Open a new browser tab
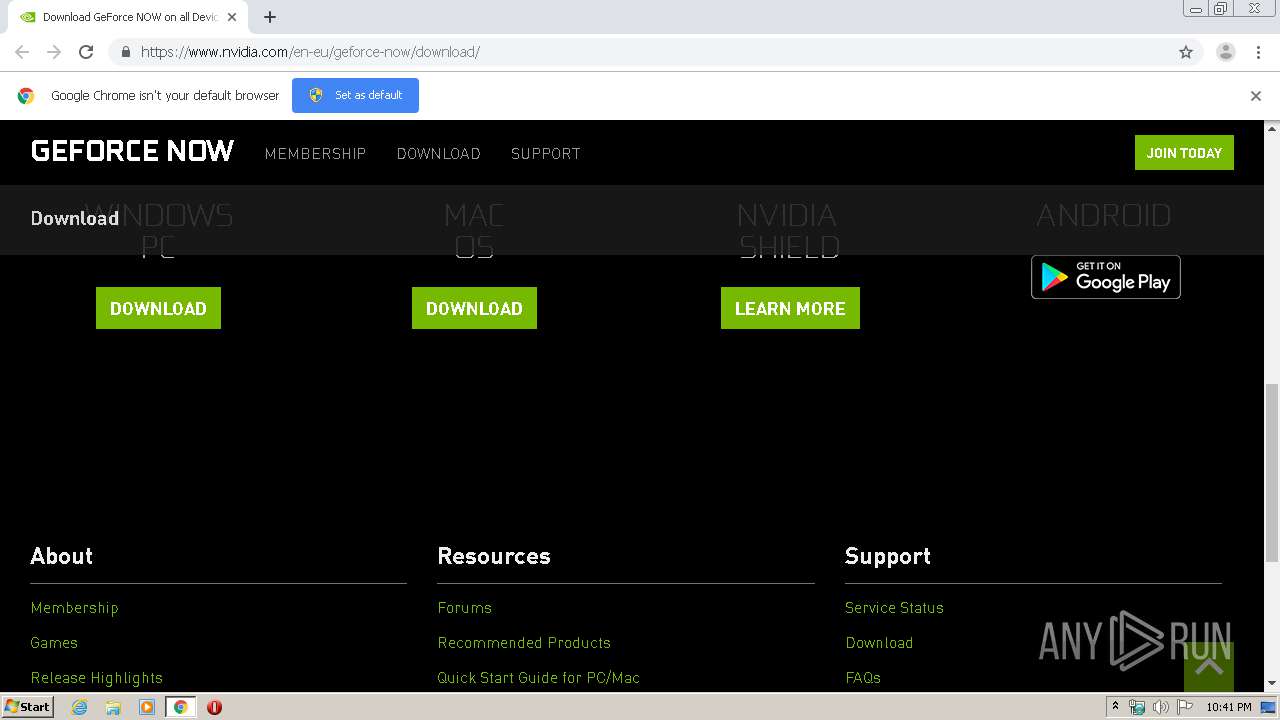 (270, 17)
